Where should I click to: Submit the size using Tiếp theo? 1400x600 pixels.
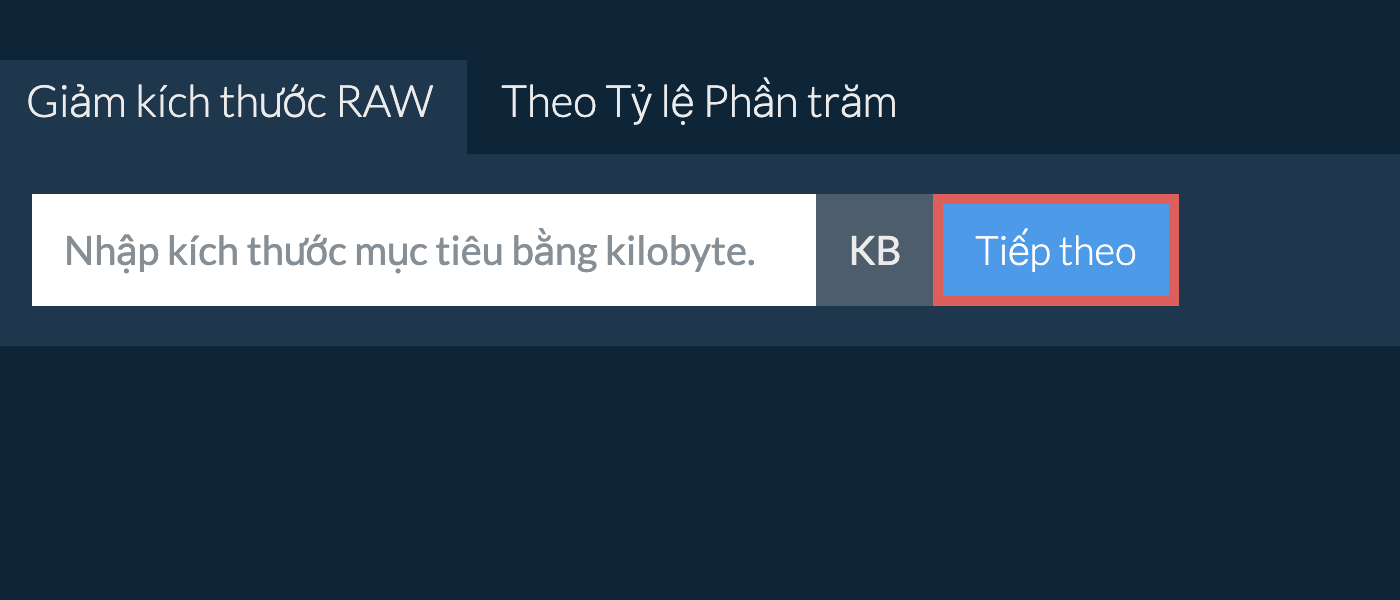click(1055, 250)
